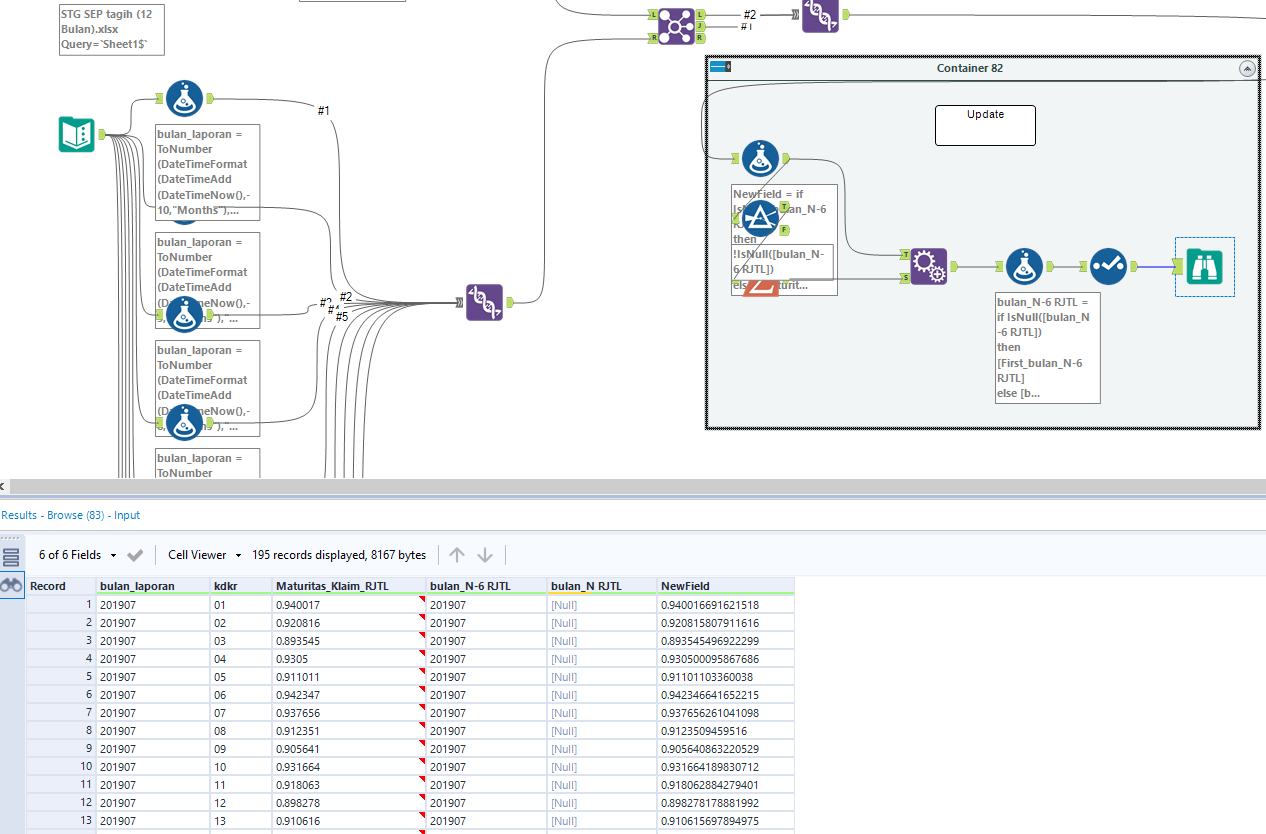Click the next record down arrow
The image size is (1266, 834).
[485, 555]
